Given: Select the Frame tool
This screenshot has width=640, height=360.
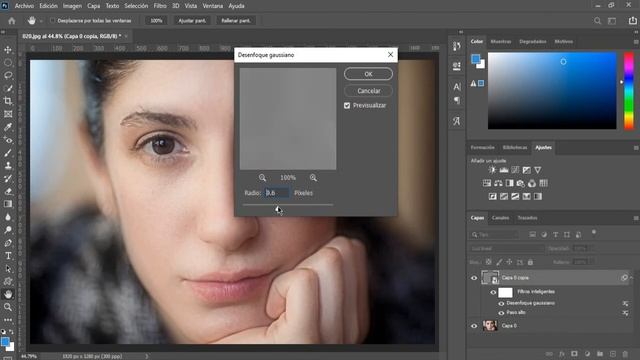Looking at the screenshot, I should pos(8,114).
